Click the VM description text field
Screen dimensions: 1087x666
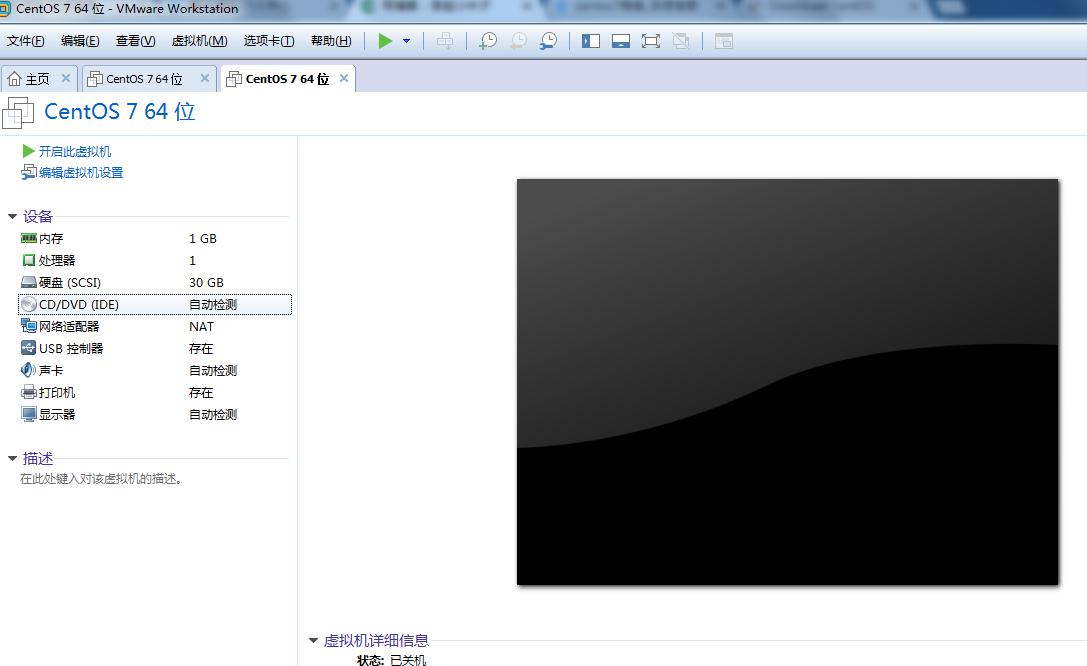point(101,479)
